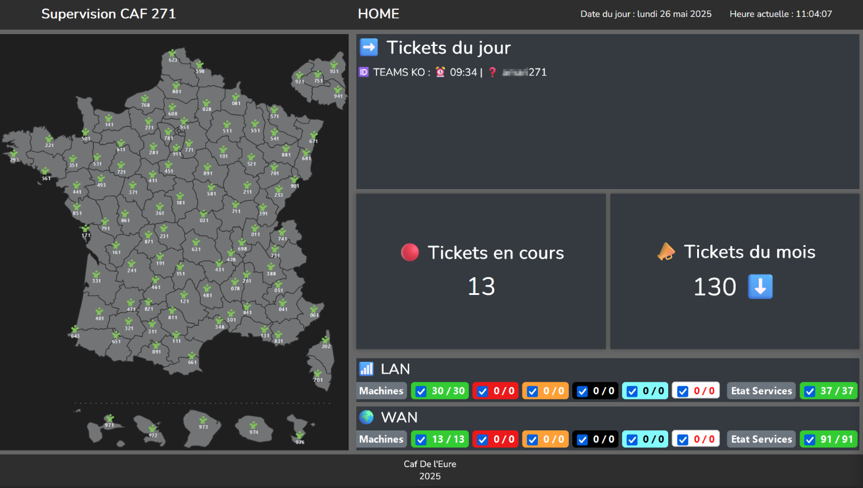Viewport: 863px width, 488px height.
Task: Click the LAN signal bars icon
Action: [x=367, y=368]
